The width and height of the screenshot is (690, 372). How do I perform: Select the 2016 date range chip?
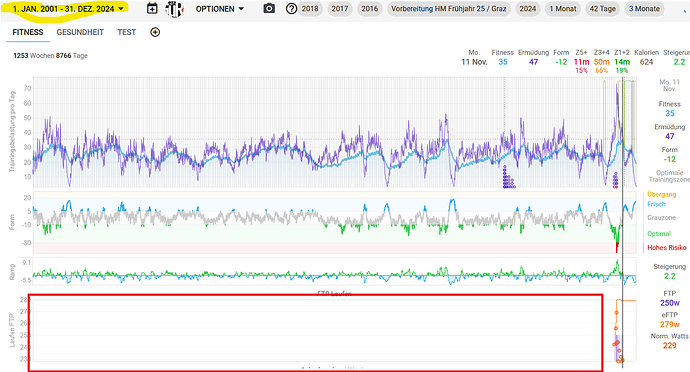tap(370, 9)
